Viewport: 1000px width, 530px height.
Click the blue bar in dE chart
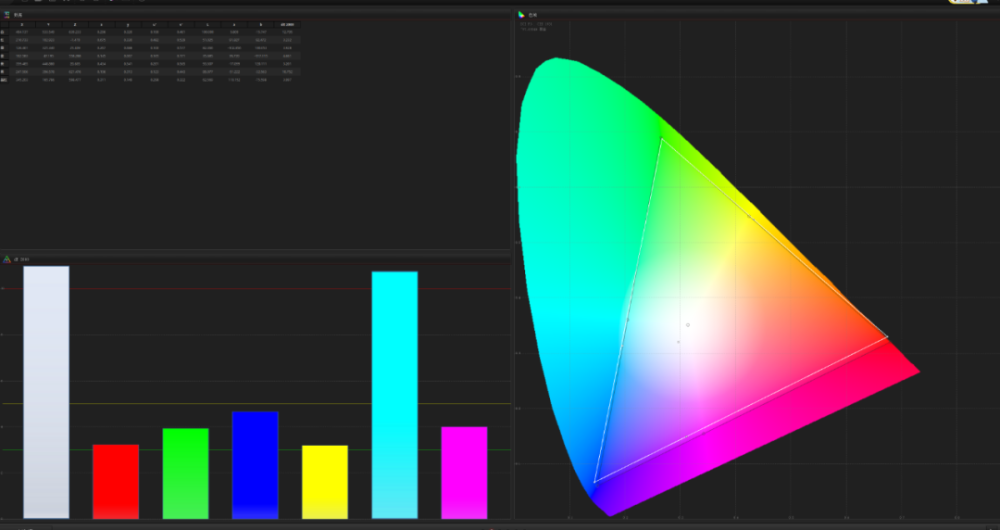255,465
